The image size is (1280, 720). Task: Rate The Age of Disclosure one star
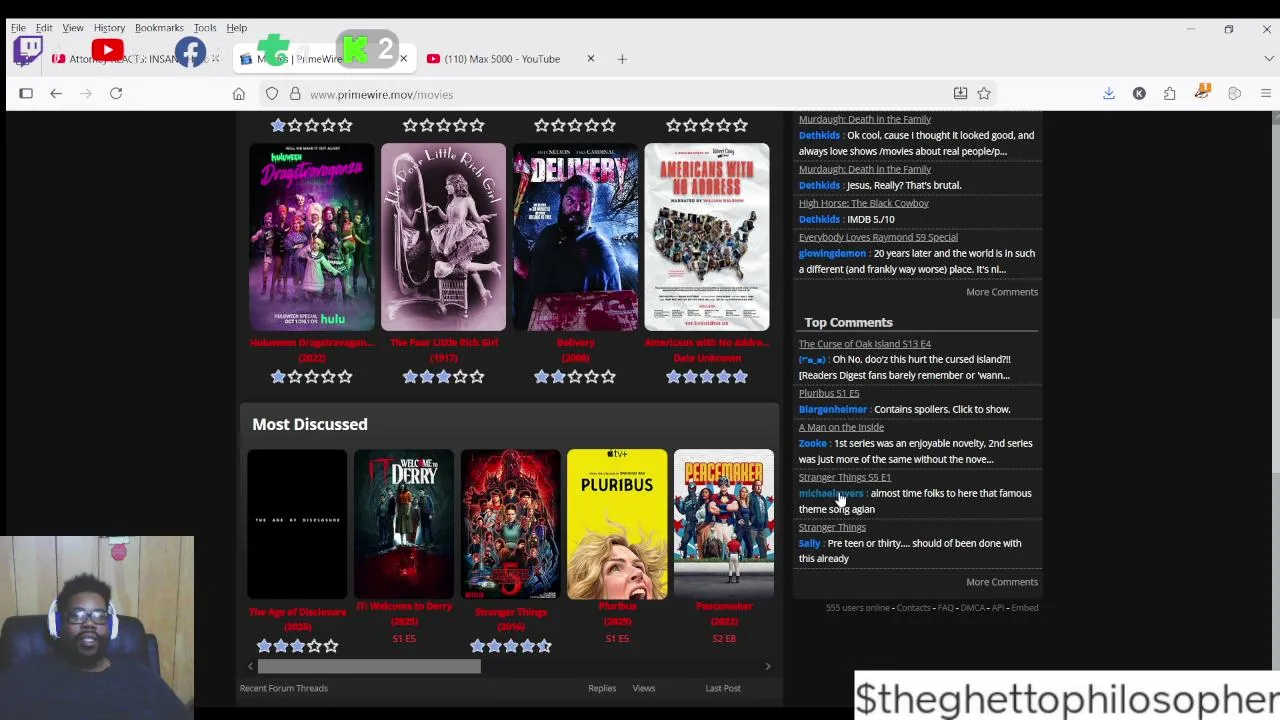[x=264, y=646]
